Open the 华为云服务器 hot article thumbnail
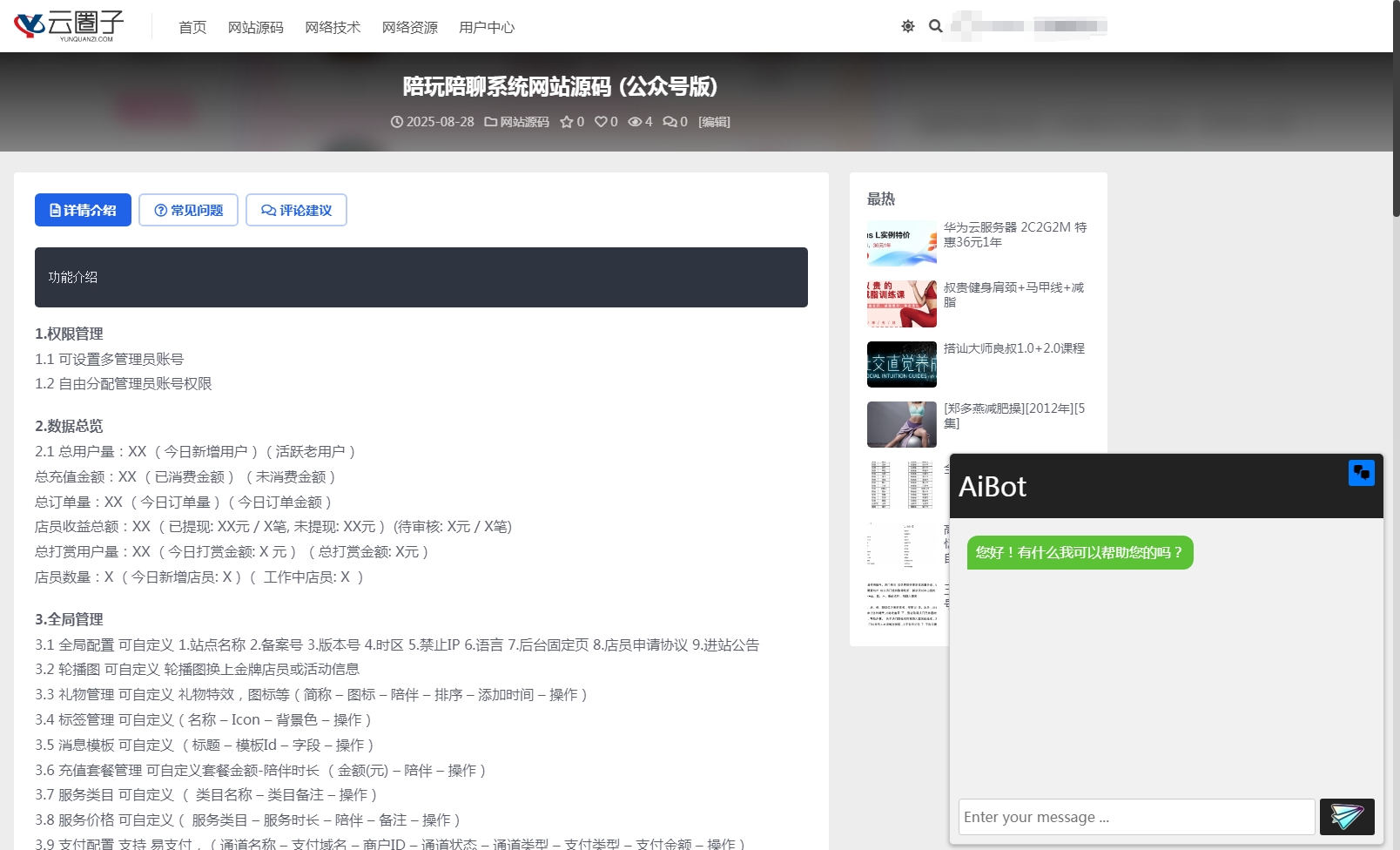Image resolution: width=1400 pixels, height=850 pixels. (x=901, y=243)
